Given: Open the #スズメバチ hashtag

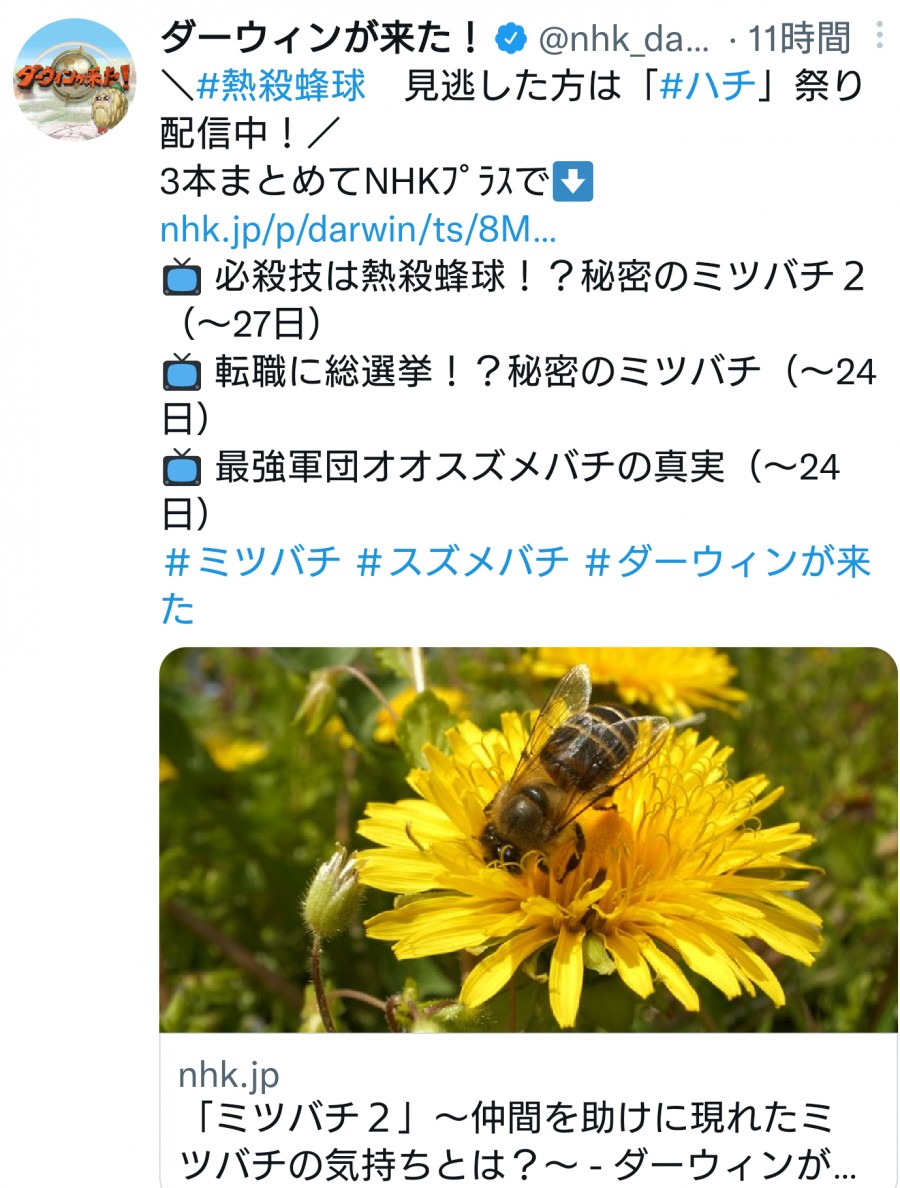Looking at the screenshot, I should 462,561.
